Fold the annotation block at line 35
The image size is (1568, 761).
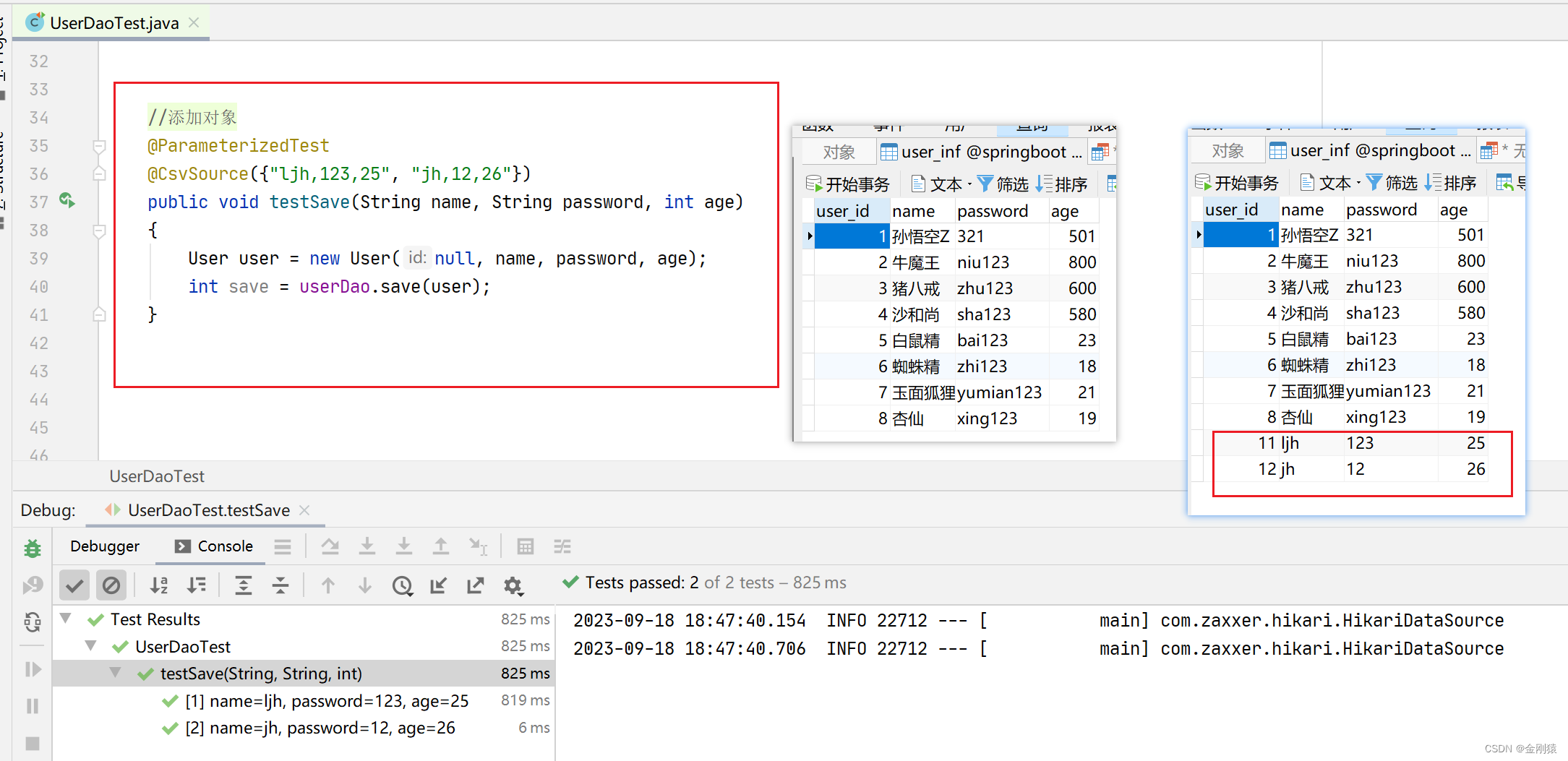[x=100, y=146]
